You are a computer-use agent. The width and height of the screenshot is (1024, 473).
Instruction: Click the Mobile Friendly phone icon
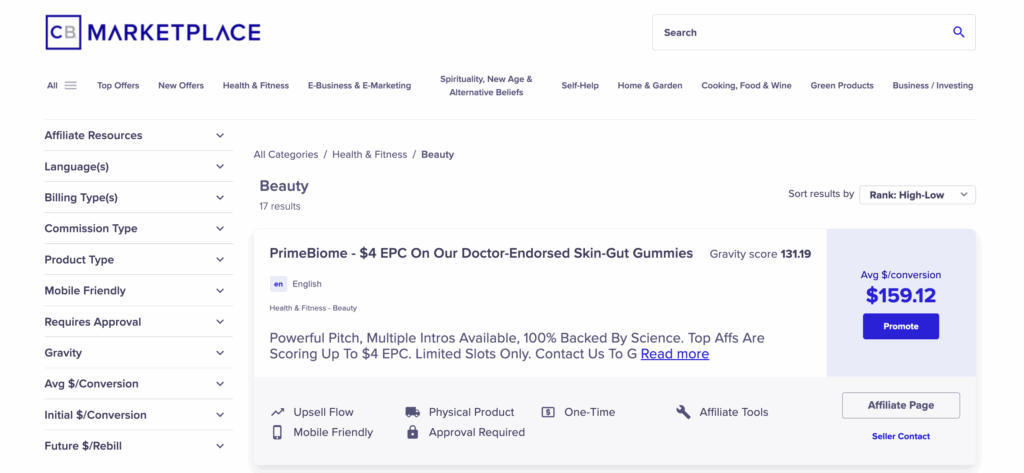[277, 432]
